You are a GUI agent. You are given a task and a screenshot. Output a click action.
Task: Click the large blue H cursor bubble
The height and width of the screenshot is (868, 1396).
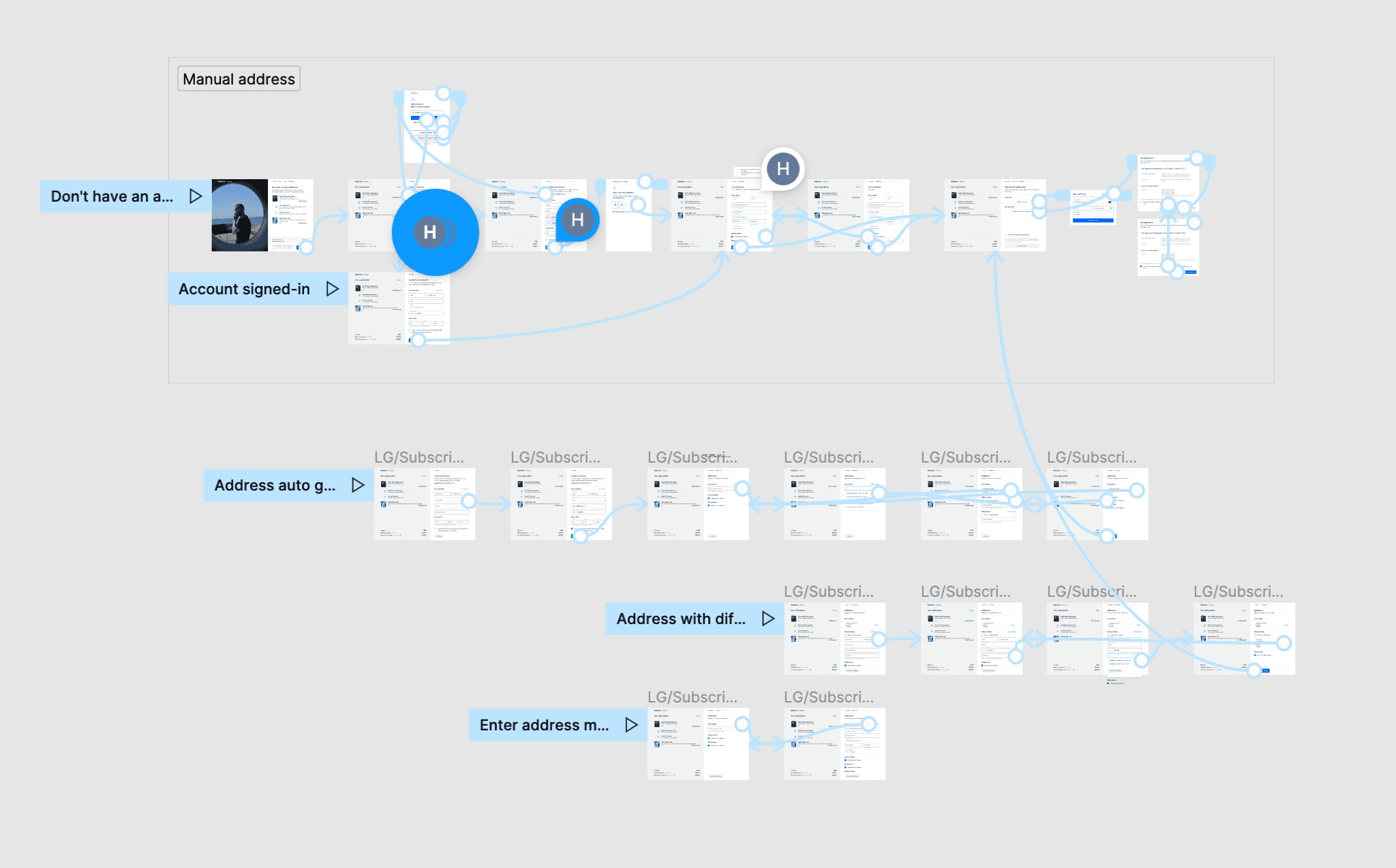(x=435, y=232)
